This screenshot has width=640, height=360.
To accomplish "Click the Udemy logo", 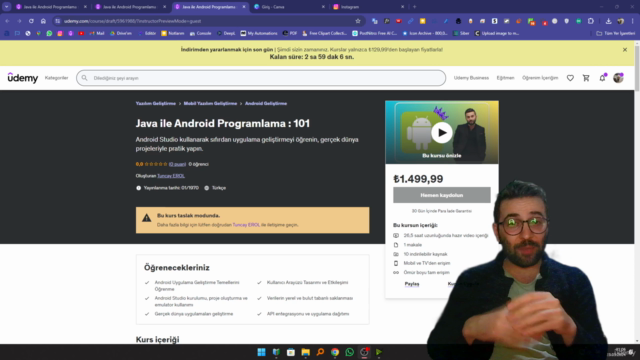I will (22, 78).
